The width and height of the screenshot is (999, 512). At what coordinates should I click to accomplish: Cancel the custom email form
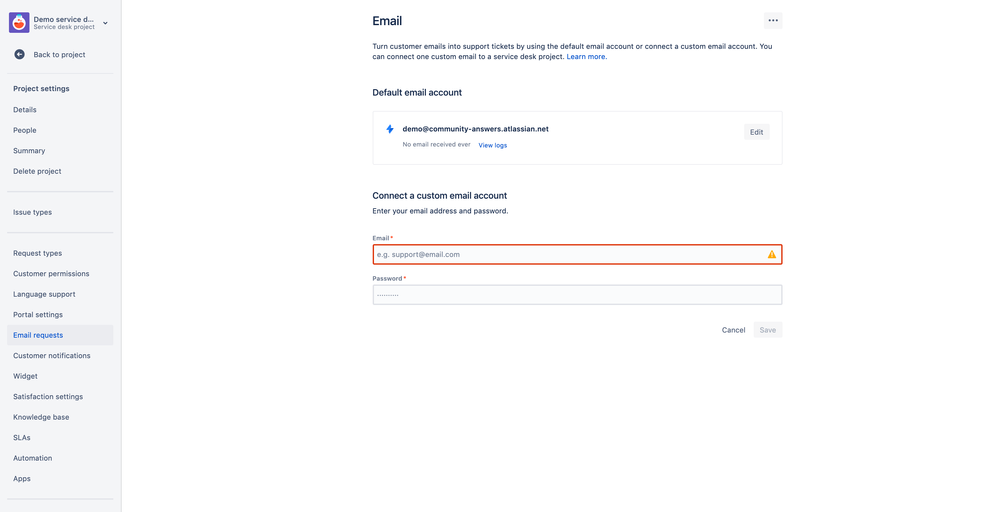coord(733,330)
